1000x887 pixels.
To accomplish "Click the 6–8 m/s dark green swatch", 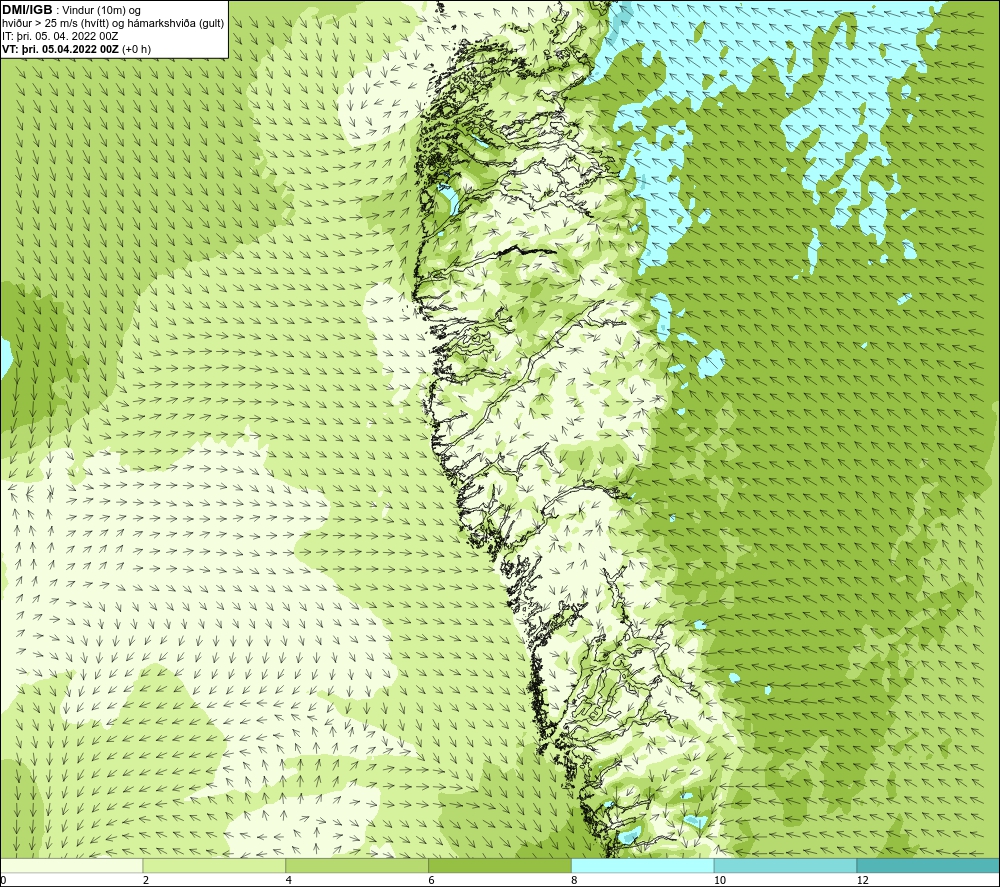I will click(x=500, y=865).
